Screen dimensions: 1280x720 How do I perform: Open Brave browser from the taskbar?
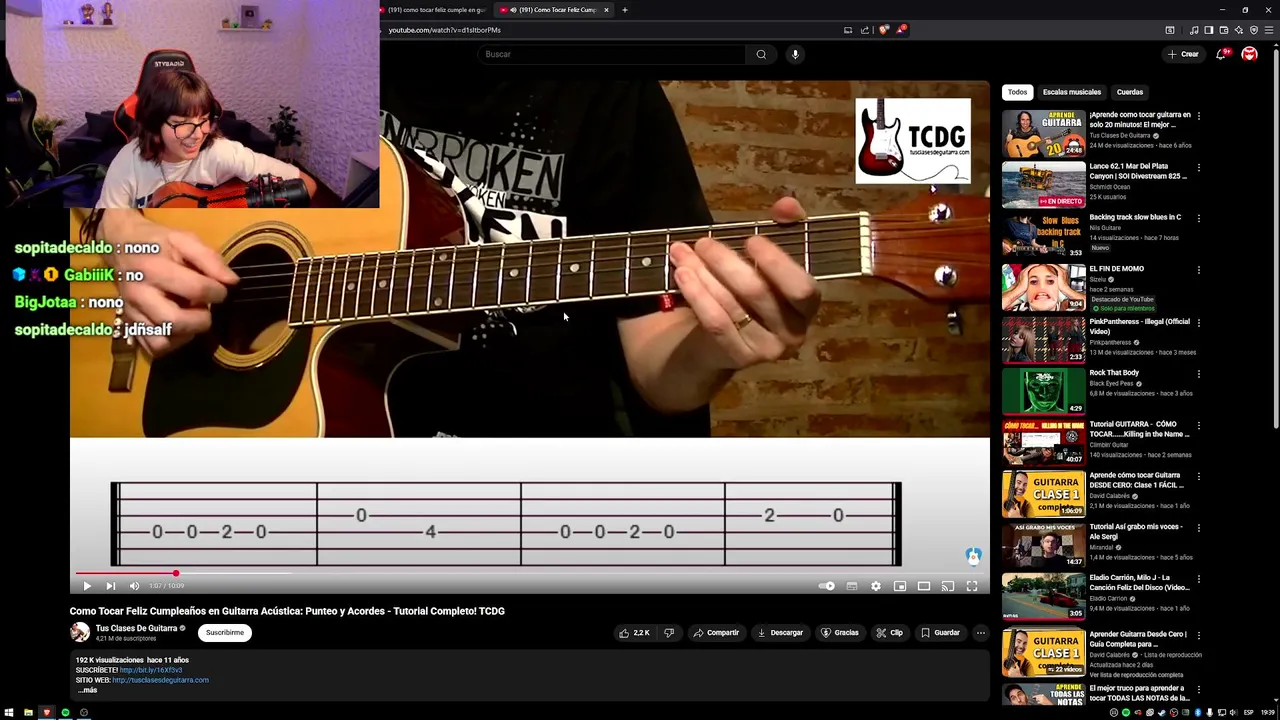[46, 713]
